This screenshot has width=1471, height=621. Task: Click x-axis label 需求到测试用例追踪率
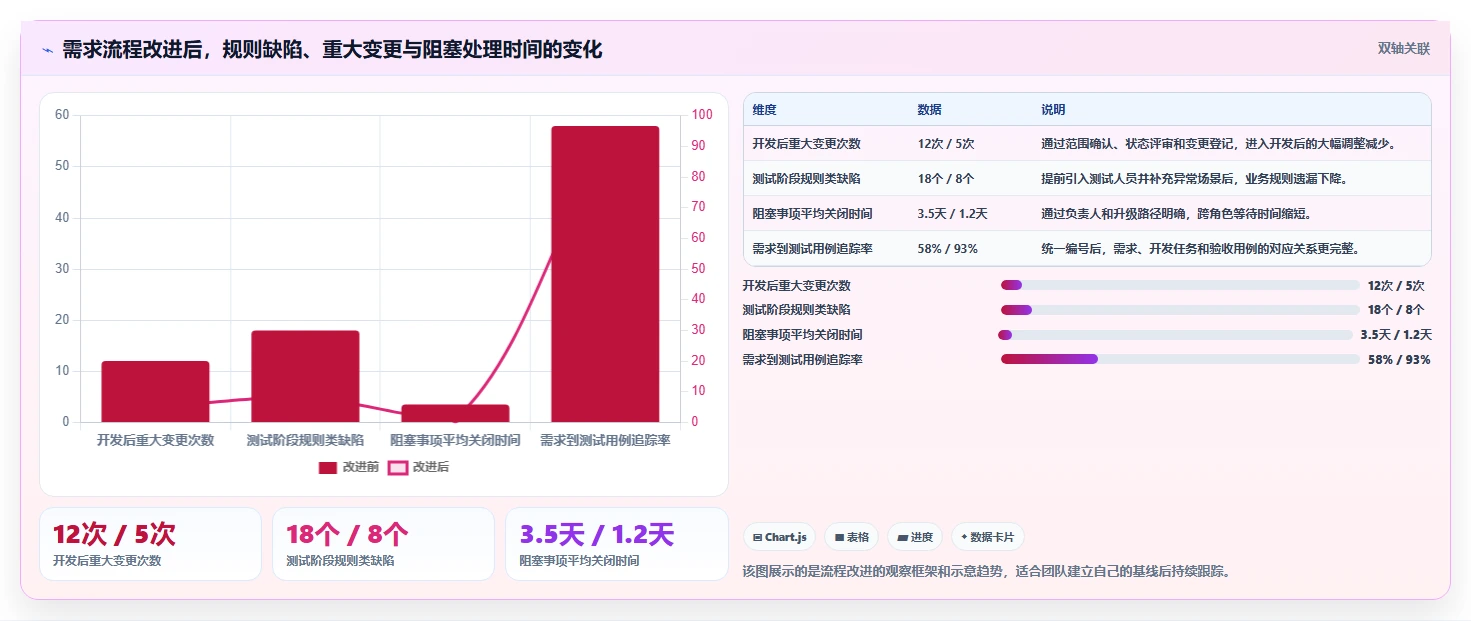[605, 440]
